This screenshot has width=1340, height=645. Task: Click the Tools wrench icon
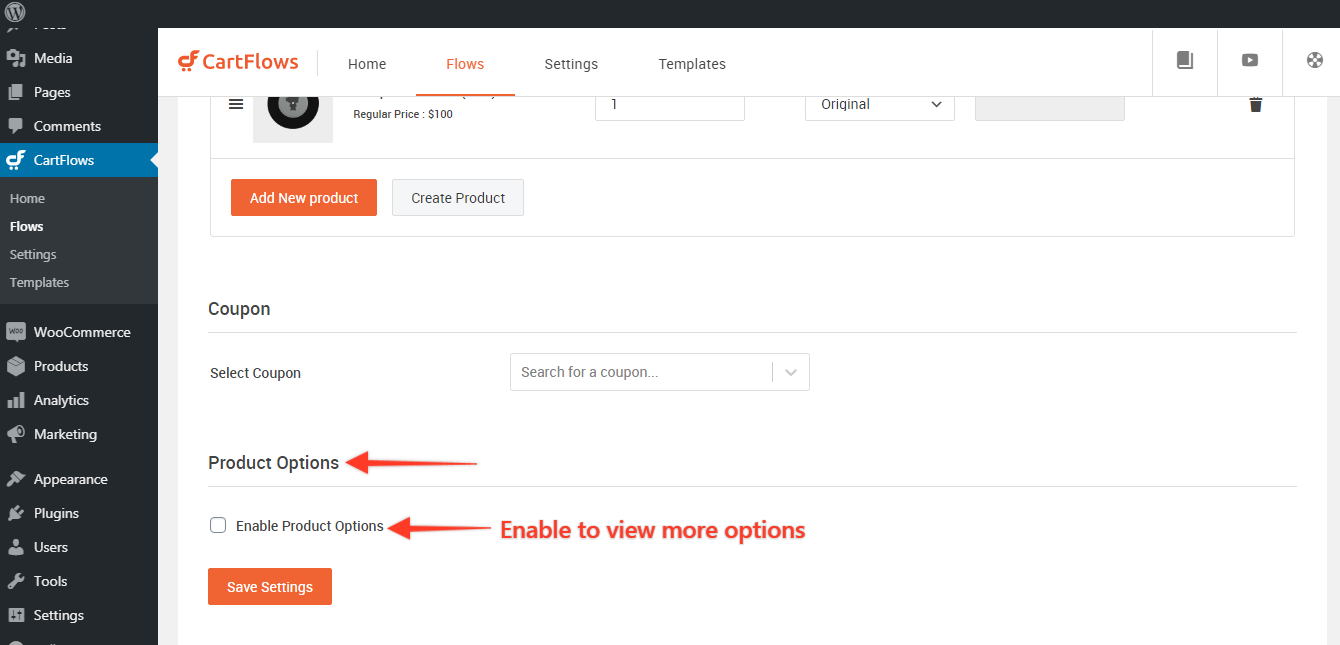[x=16, y=581]
